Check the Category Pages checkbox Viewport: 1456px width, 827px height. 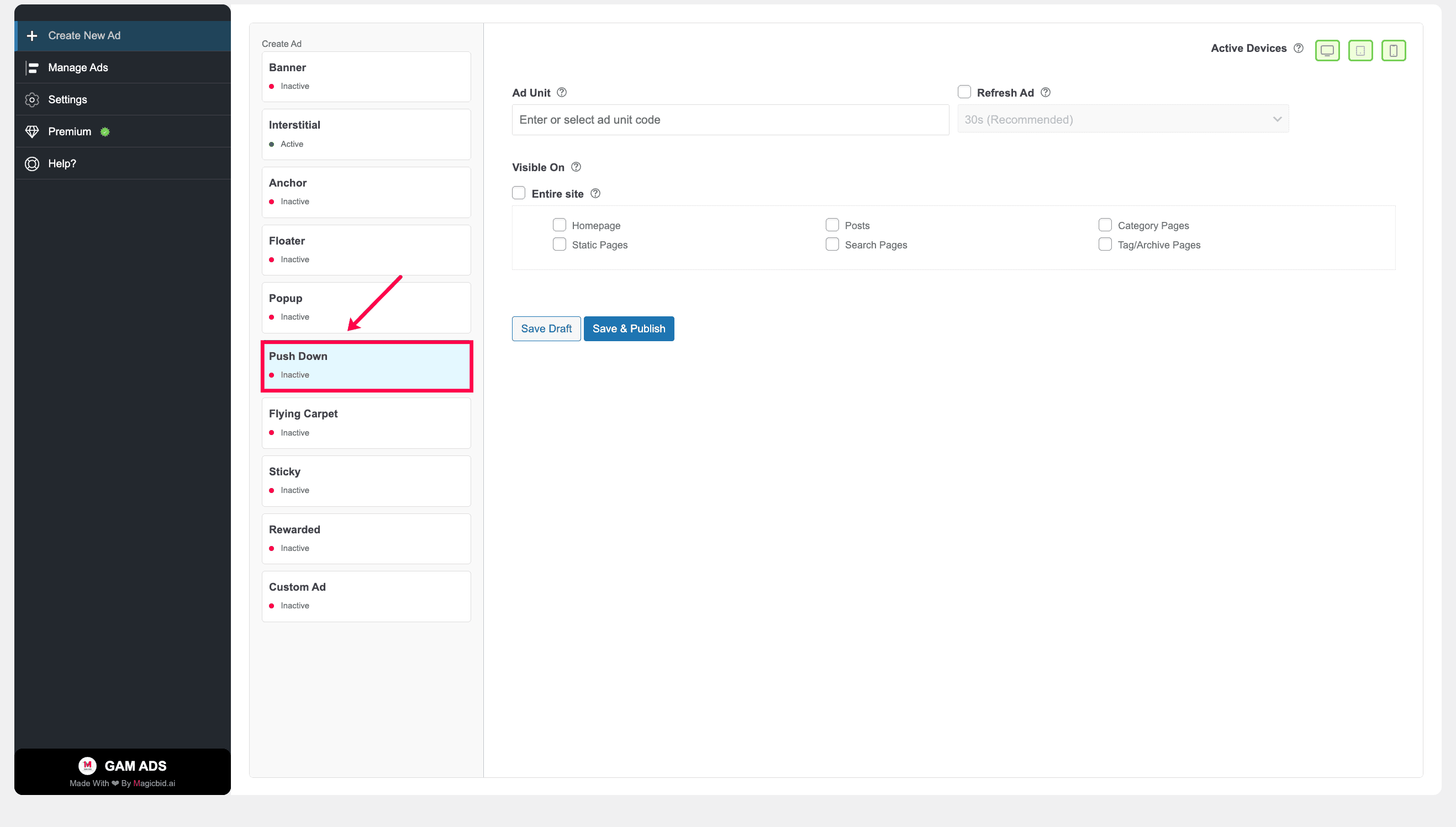point(1105,225)
